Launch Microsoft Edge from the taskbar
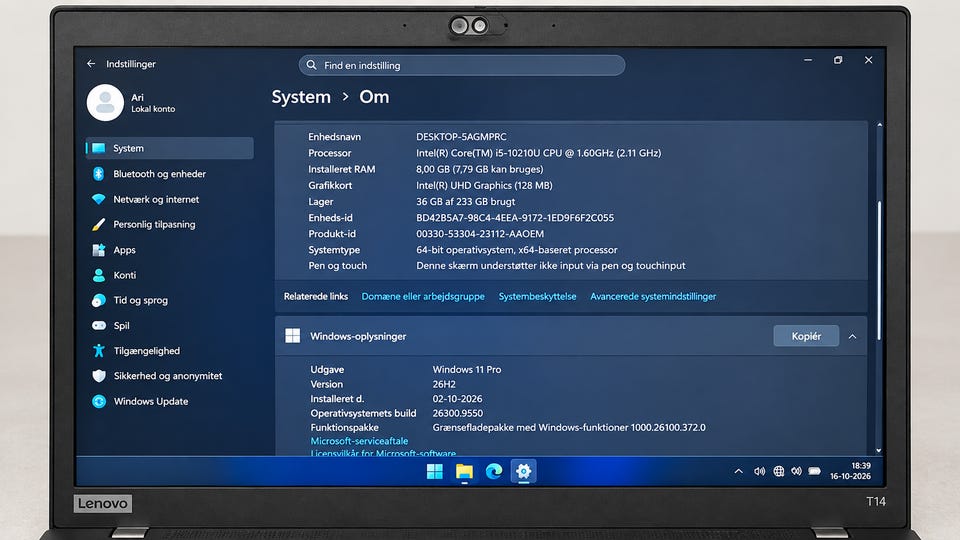Screen dimensions: 960x540 493,471
